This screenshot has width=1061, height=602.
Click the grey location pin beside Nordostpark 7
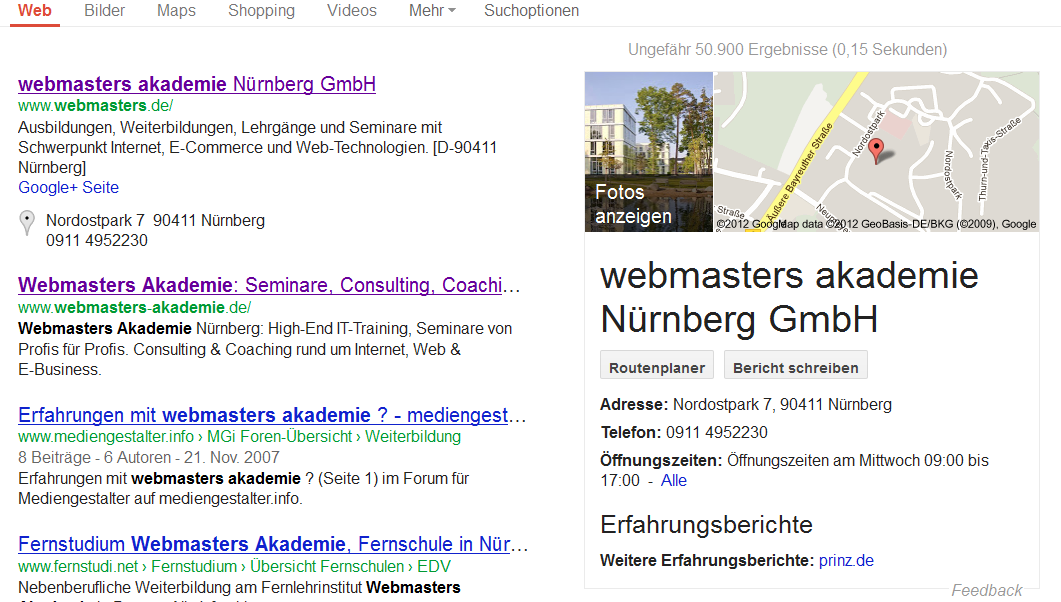[x=26, y=223]
